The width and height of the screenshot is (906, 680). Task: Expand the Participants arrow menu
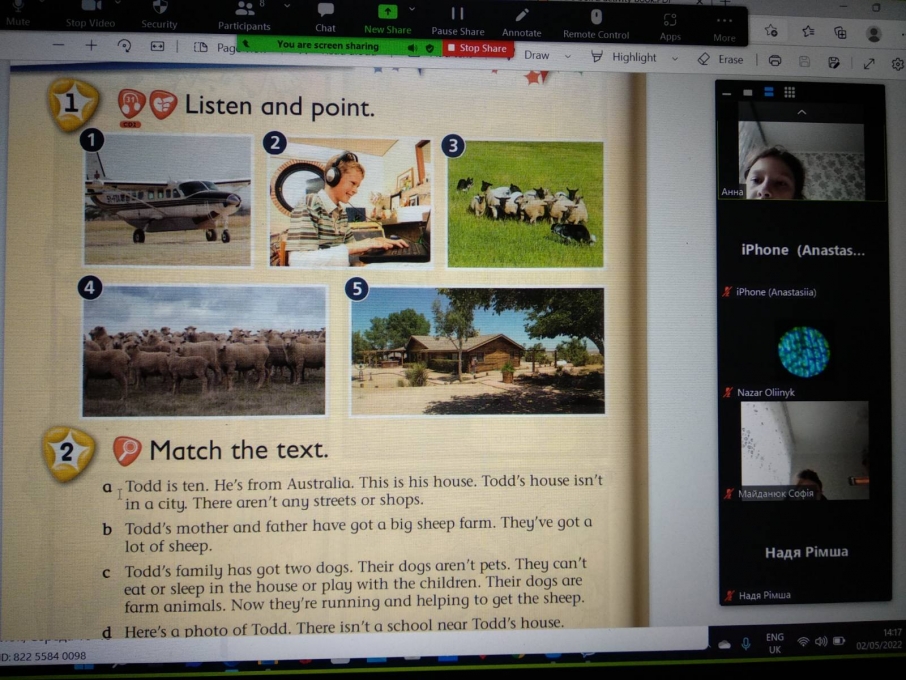pos(287,6)
